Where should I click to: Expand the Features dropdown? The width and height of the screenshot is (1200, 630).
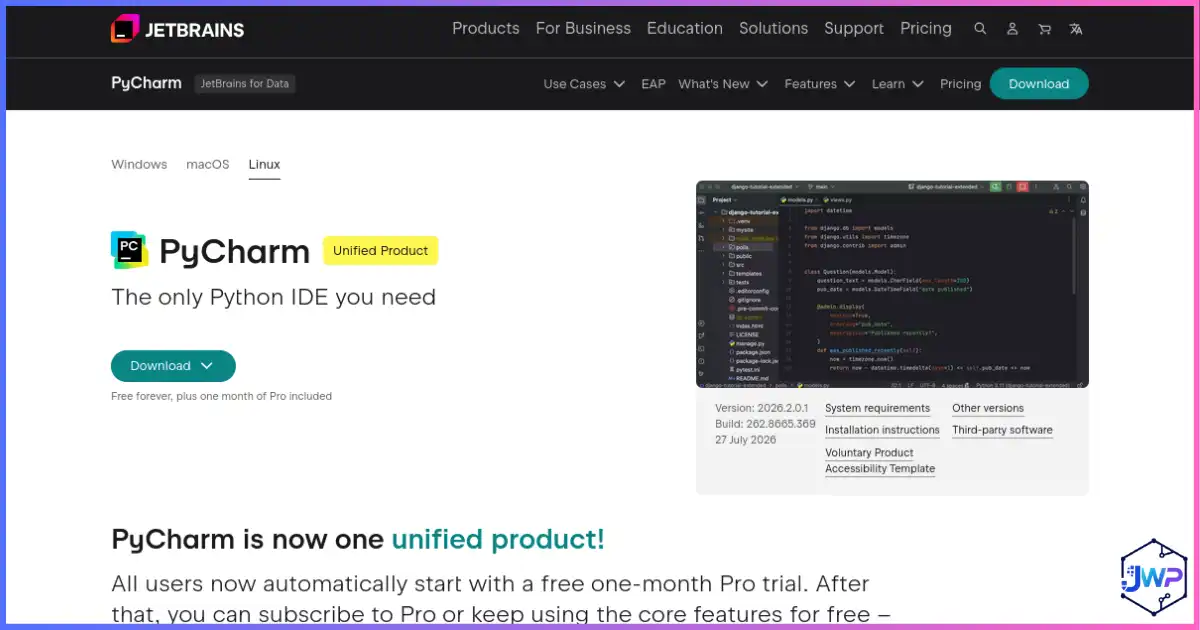coord(820,84)
